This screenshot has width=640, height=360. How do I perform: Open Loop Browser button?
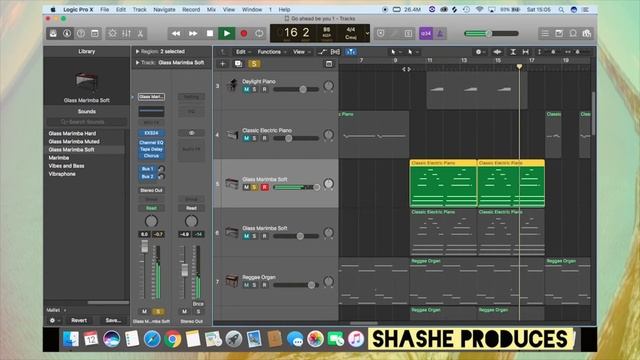573,33
